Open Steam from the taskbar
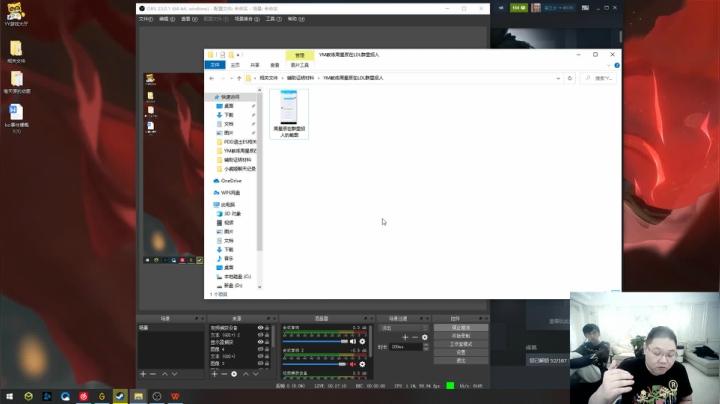 tap(120, 396)
